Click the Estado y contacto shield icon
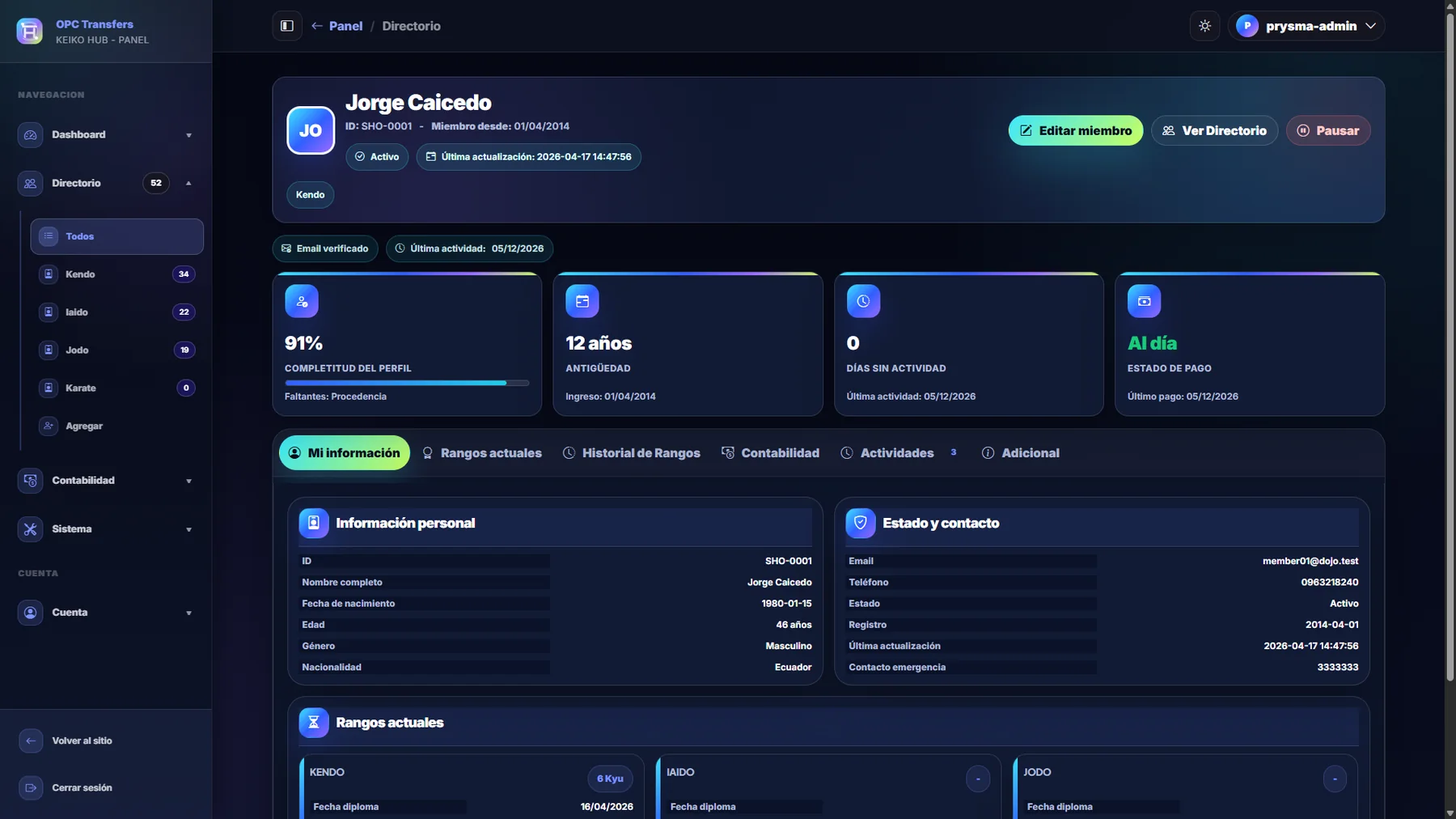Viewport: 1456px width, 819px height. click(x=861, y=523)
